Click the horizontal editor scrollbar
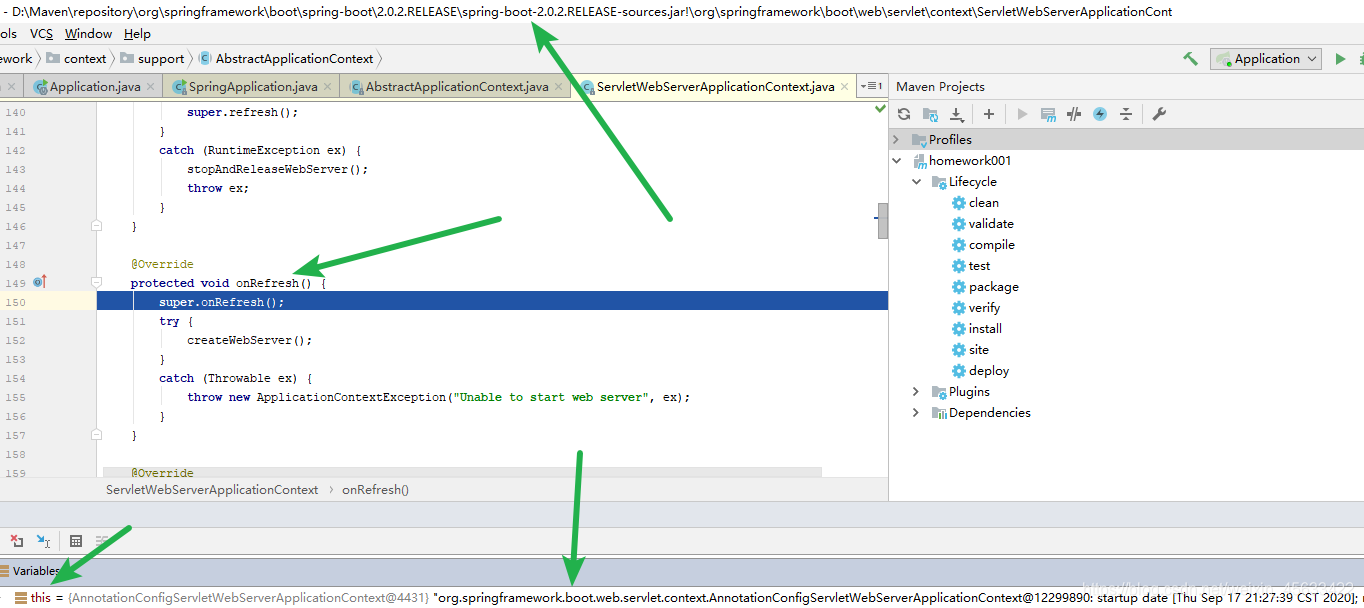This screenshot has width=1364, height=608. 462,472
